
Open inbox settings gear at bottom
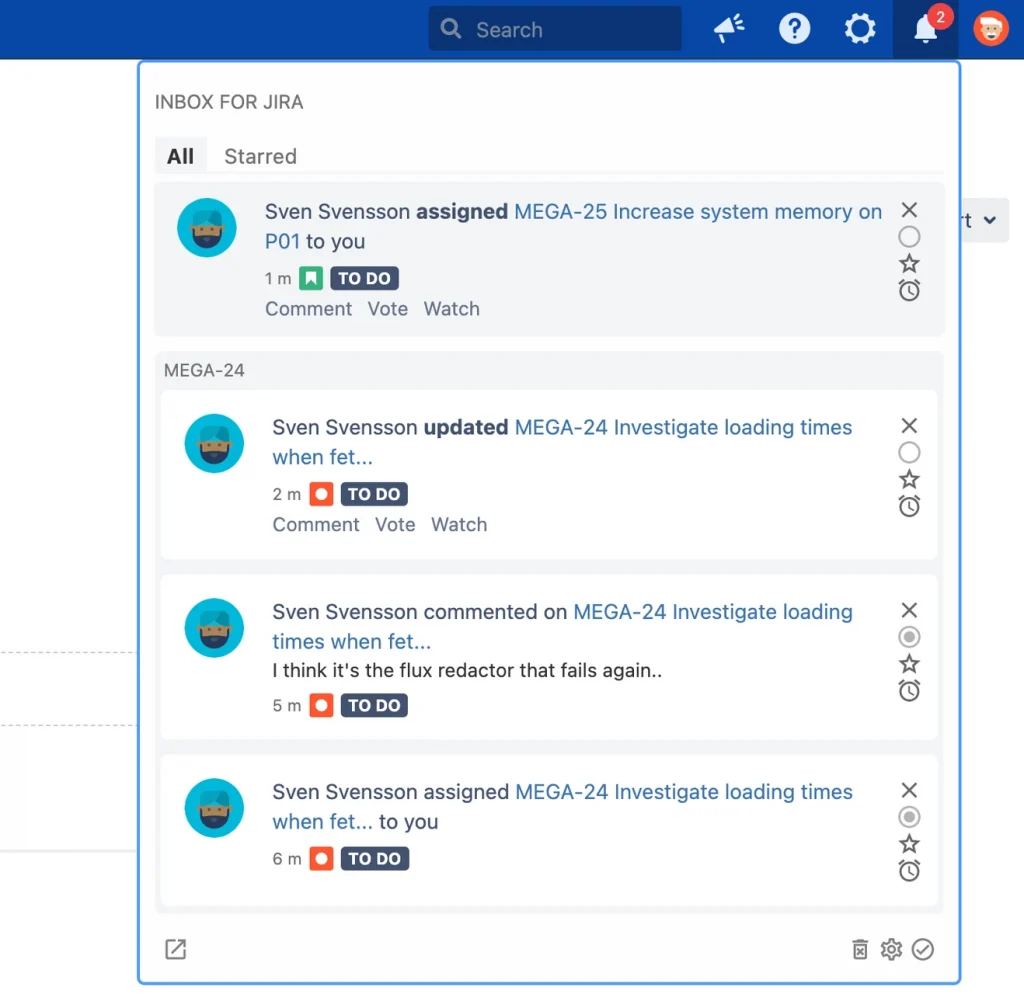[891, 949]
